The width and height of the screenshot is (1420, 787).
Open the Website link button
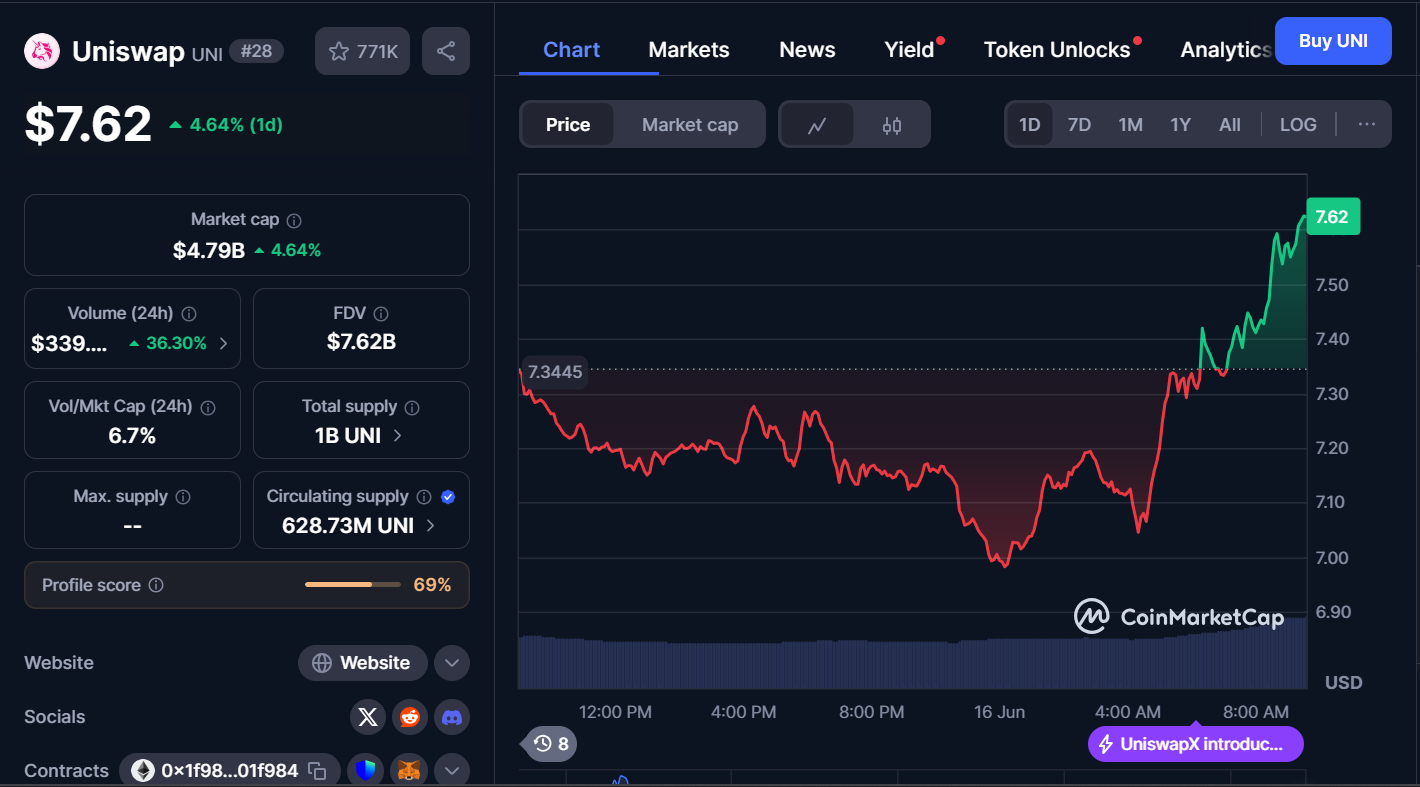point(362,663)
